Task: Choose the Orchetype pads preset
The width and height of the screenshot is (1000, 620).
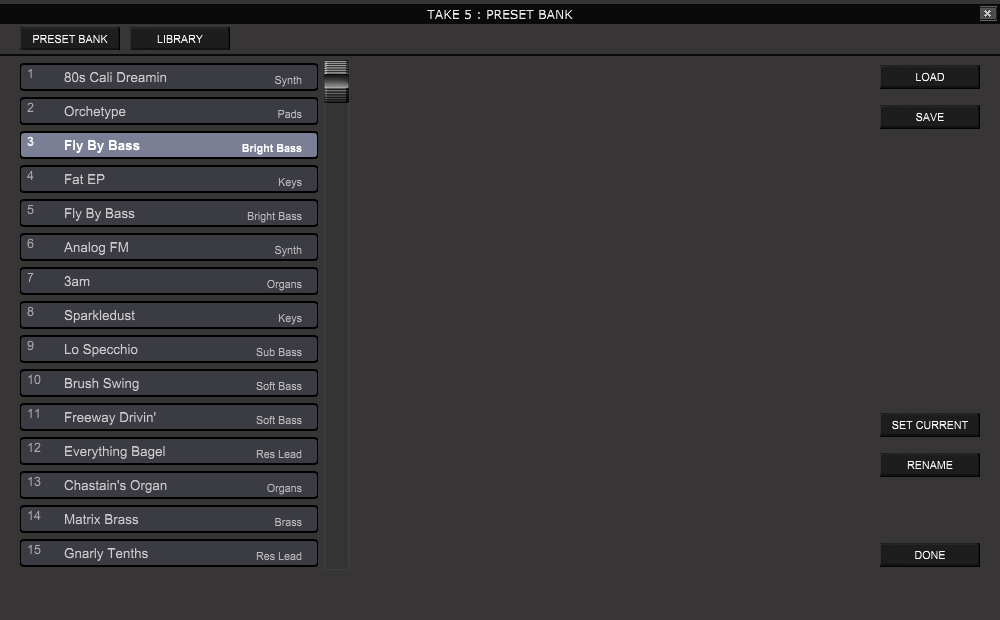Action: point(168,112)
